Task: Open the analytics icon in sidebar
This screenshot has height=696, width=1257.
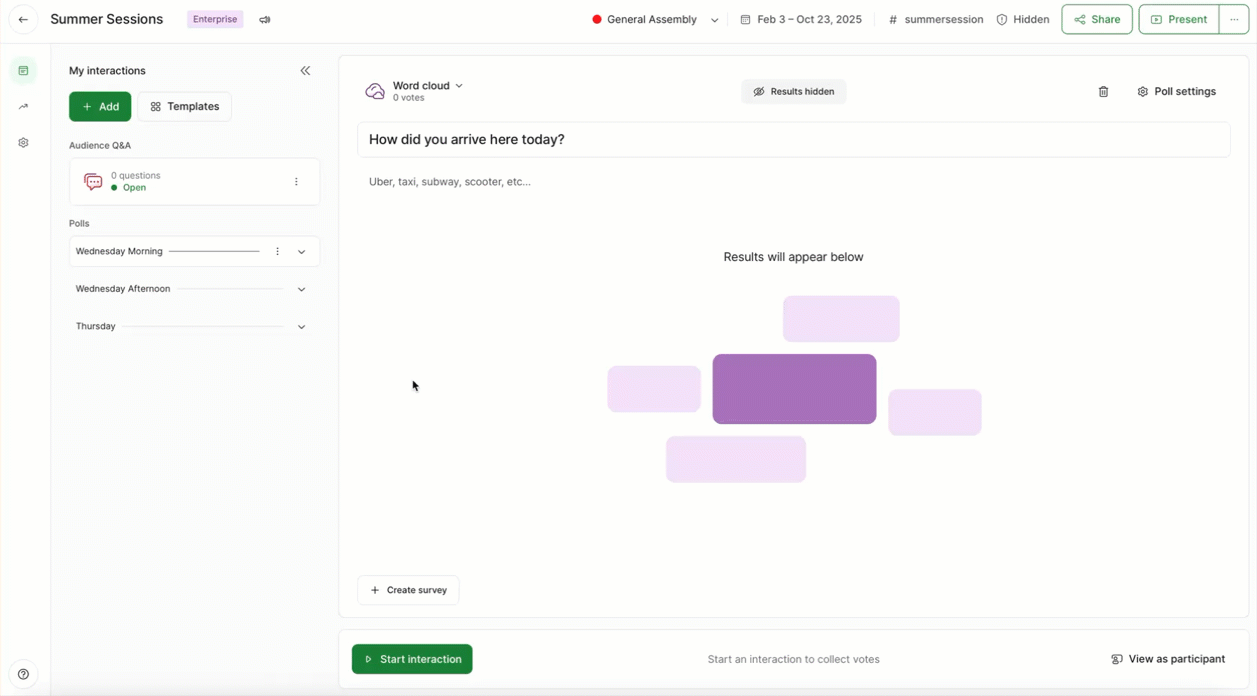Action: (23, 106)
